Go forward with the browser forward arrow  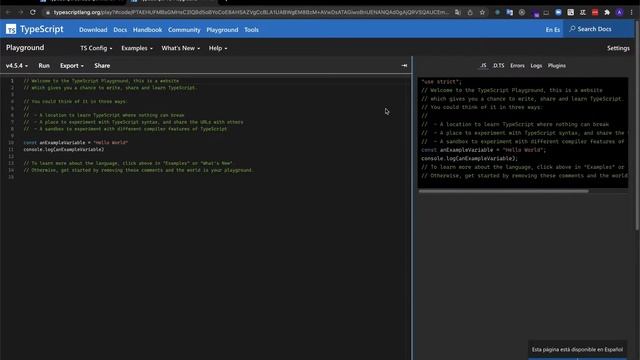[x=20, y=12]
